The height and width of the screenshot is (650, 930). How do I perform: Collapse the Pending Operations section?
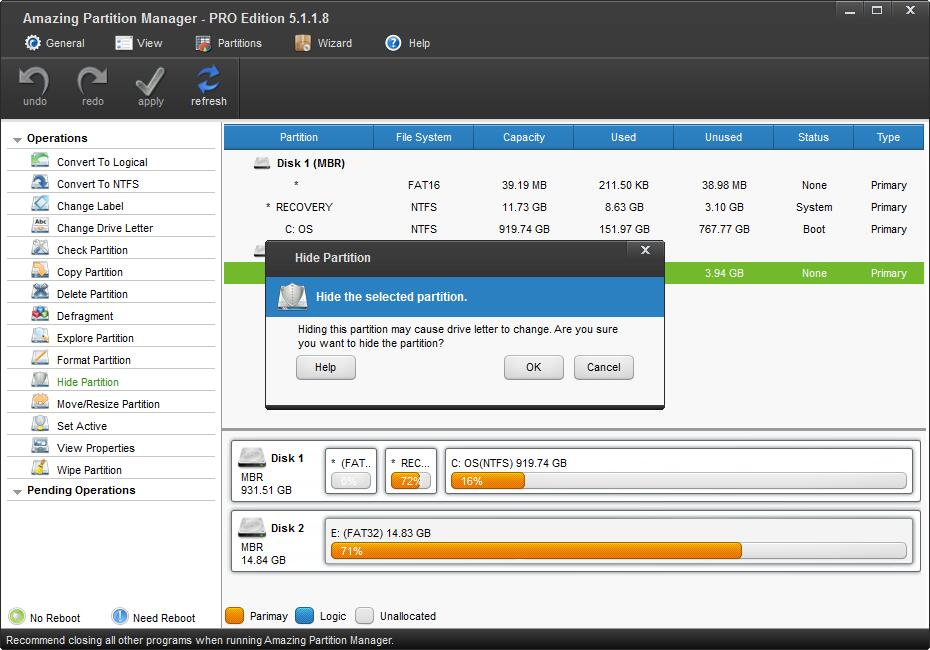pyautogui.click(x=17, y=492)
